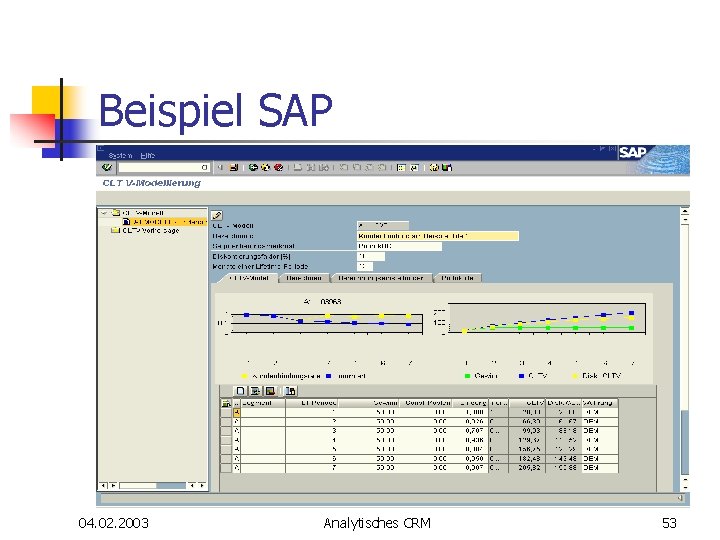
Task: Click the Save diskette icon in toolbar
Action: point(234,168)
